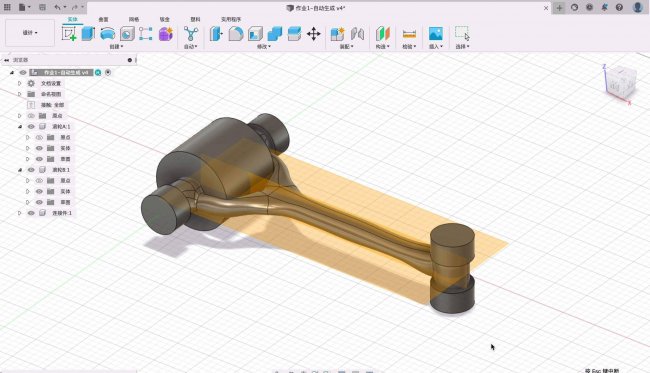Open the 修改 group dropdown
This screenshot has height=373, width=650.
264,46
